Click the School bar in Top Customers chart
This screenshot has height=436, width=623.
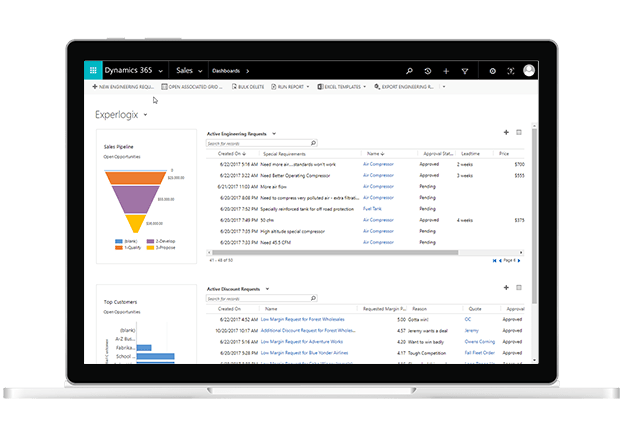click(155, 356)
